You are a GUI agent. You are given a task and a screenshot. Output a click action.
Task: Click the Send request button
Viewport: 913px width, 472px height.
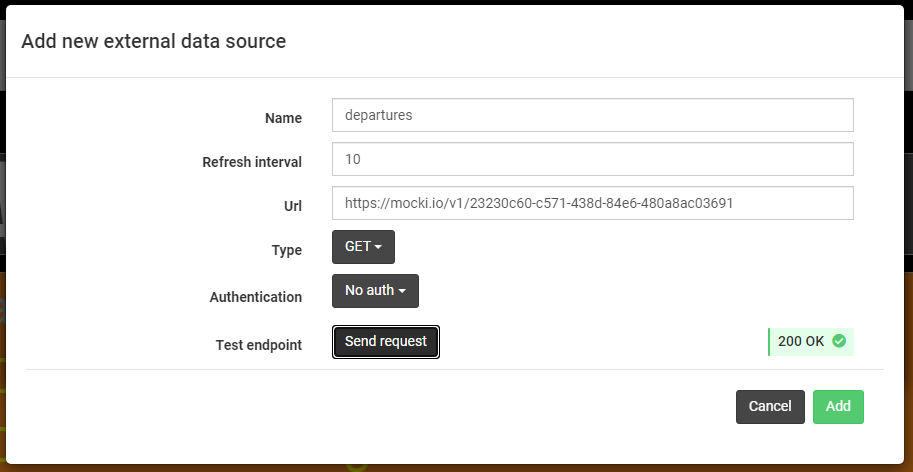[385, 342]
